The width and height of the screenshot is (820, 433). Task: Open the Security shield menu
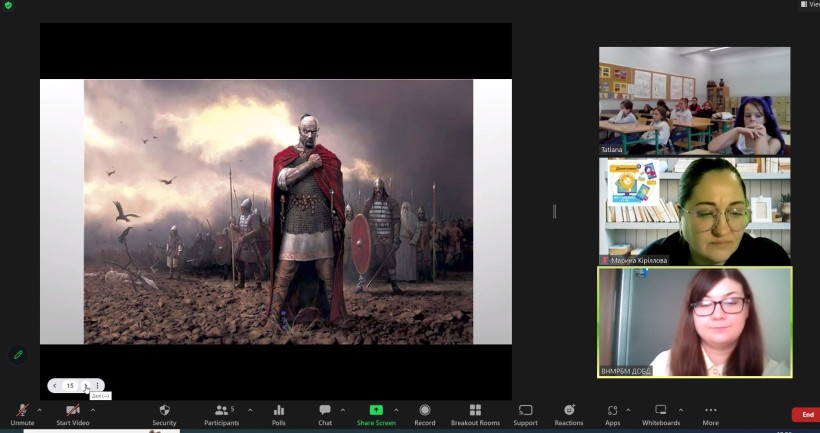click(x=164, y=414)
